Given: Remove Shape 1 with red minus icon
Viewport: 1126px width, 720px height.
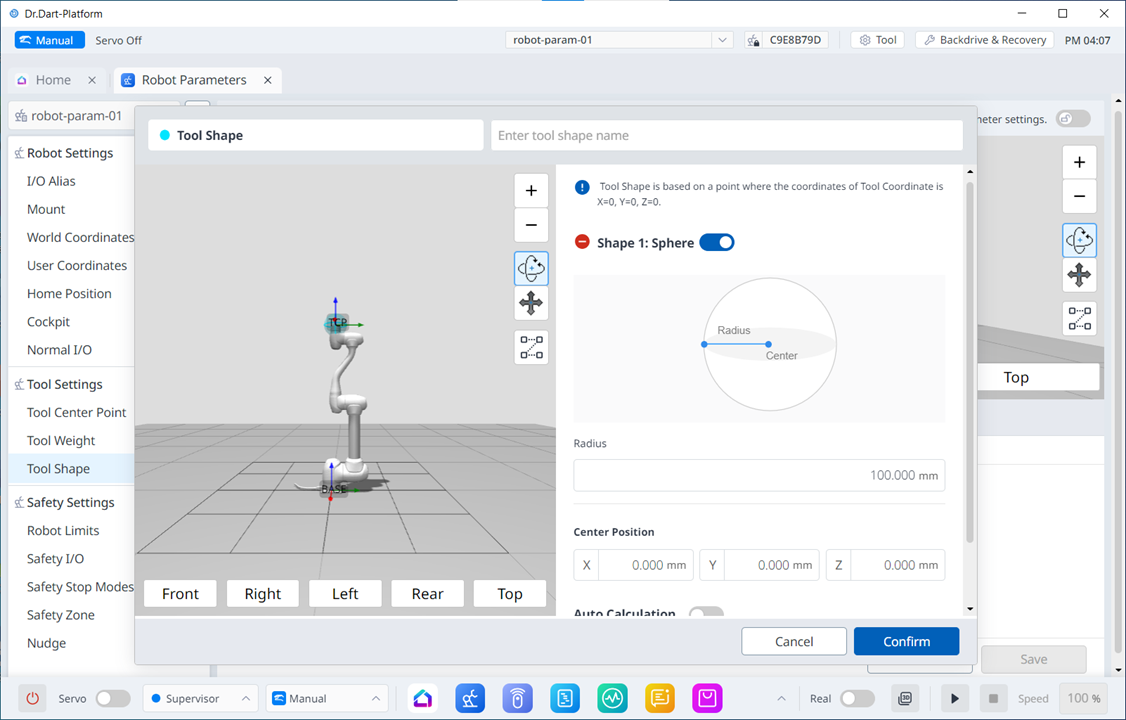Looking at the screenshot, I should pos(582,242).
